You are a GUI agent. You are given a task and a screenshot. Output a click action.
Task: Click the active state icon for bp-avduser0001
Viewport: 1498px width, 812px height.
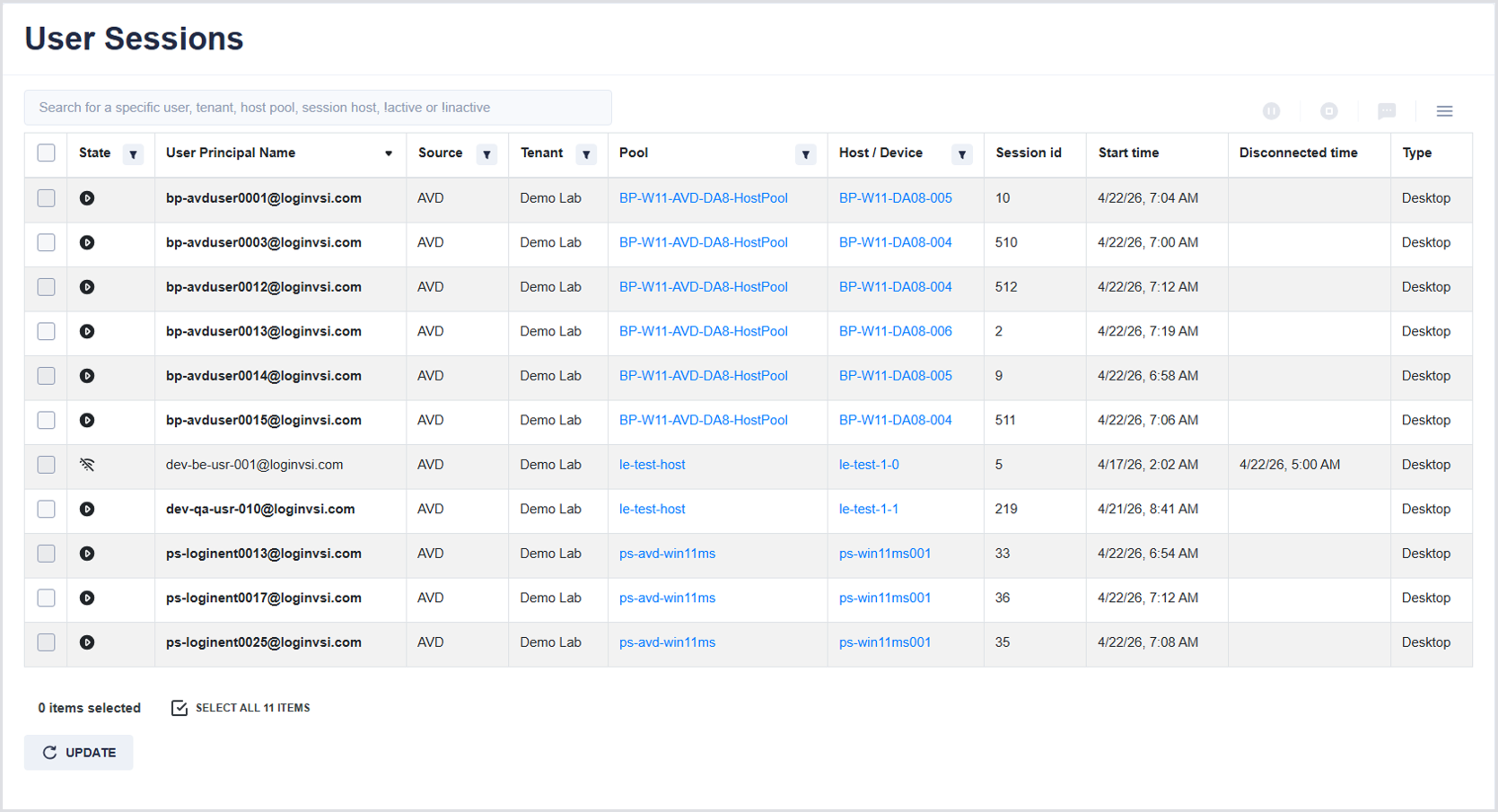click(x=87, y=198)
